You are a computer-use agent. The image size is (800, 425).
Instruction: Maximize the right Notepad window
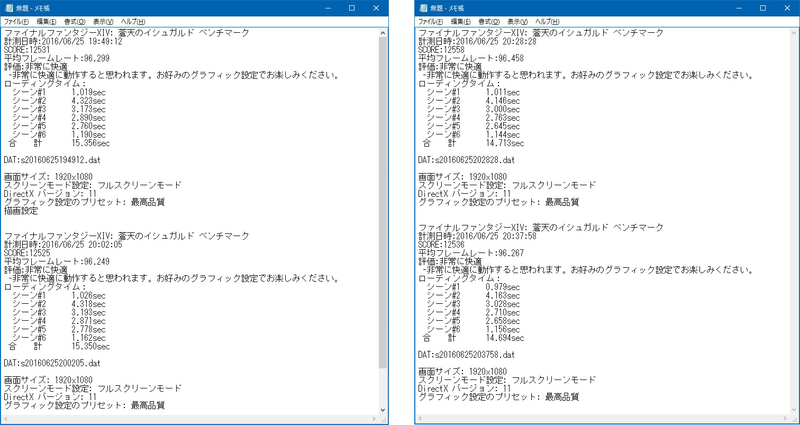pos(763,8)
